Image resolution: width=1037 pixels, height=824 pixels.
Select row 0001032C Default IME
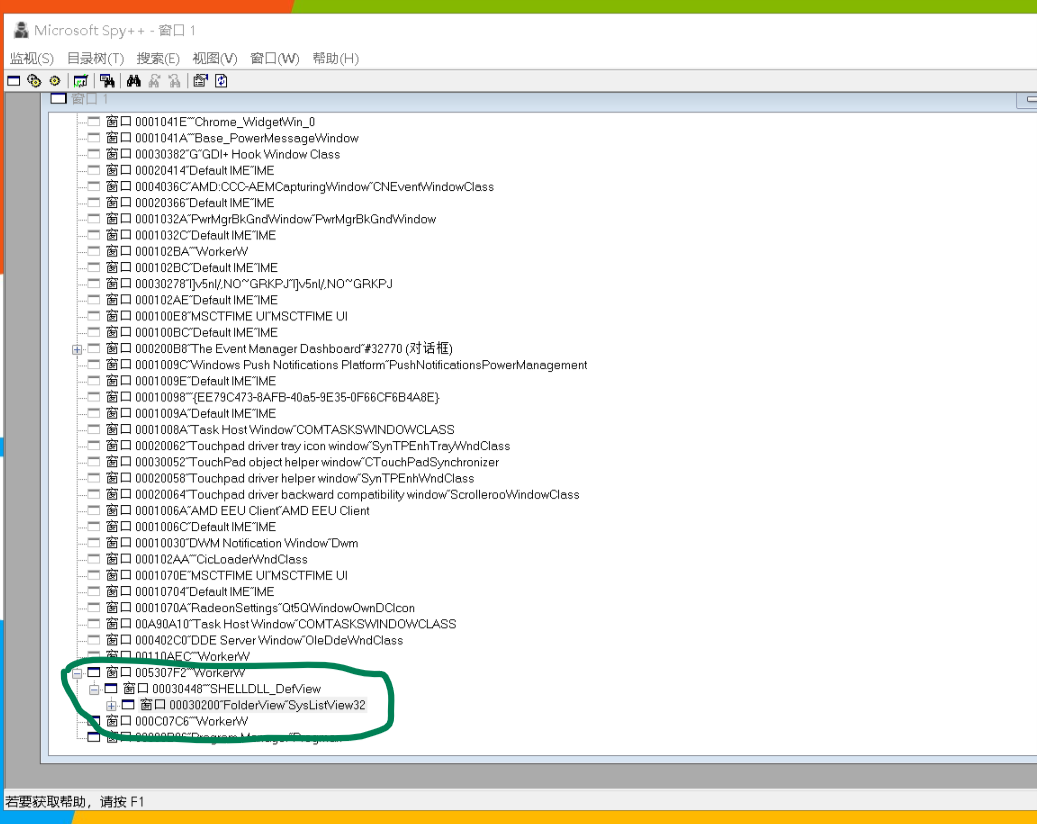(191, 235)
